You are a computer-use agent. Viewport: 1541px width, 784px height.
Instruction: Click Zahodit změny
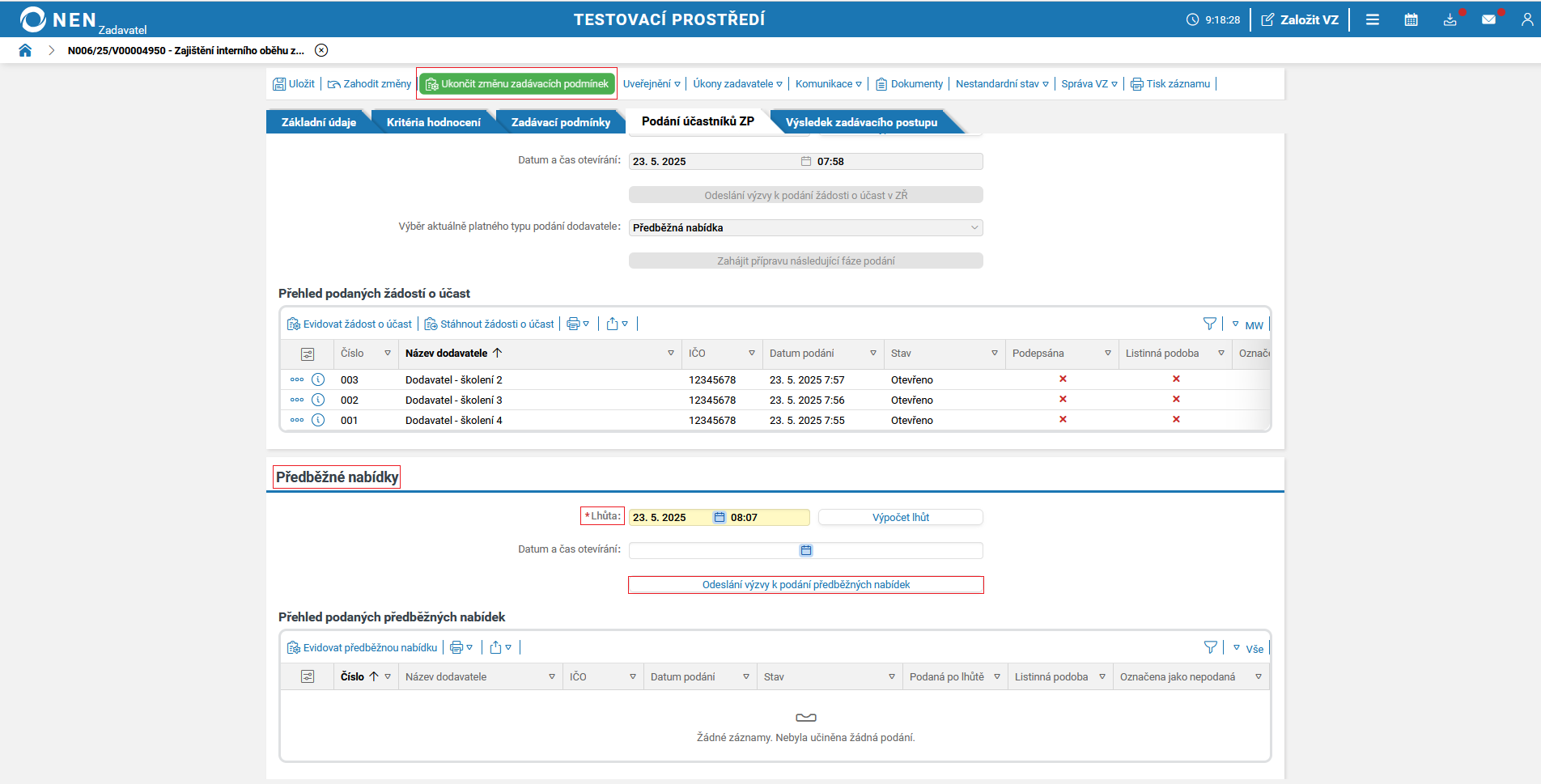[369, 83]
